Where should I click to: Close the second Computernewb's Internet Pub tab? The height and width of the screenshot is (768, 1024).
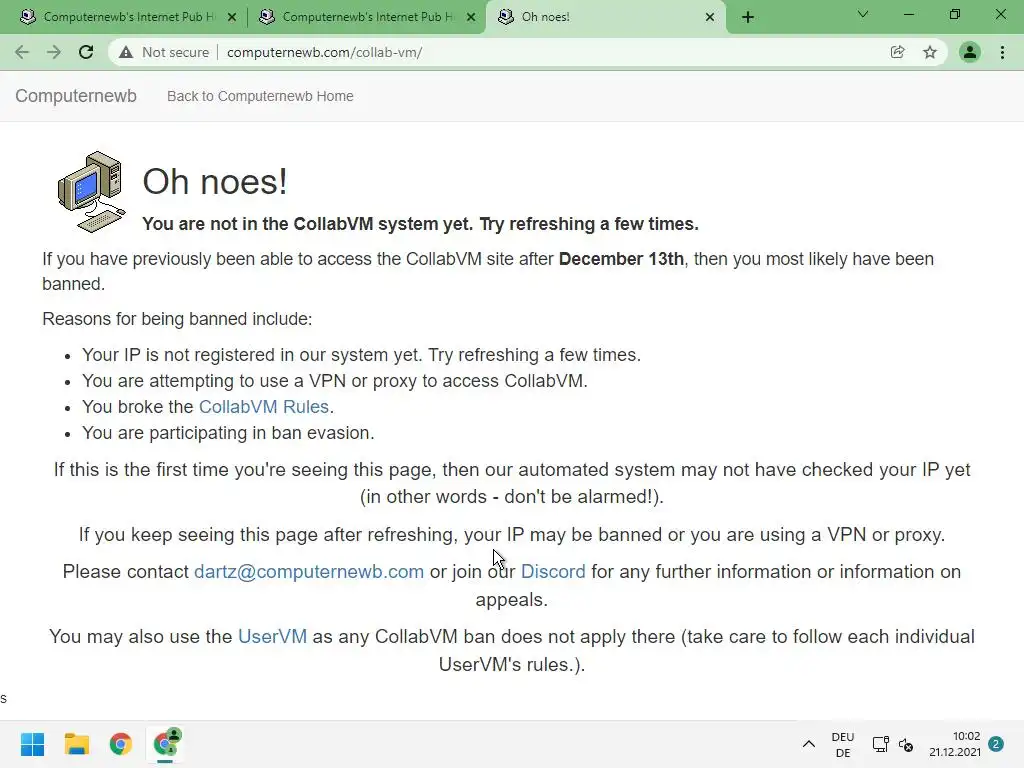[x=471, y=17]
